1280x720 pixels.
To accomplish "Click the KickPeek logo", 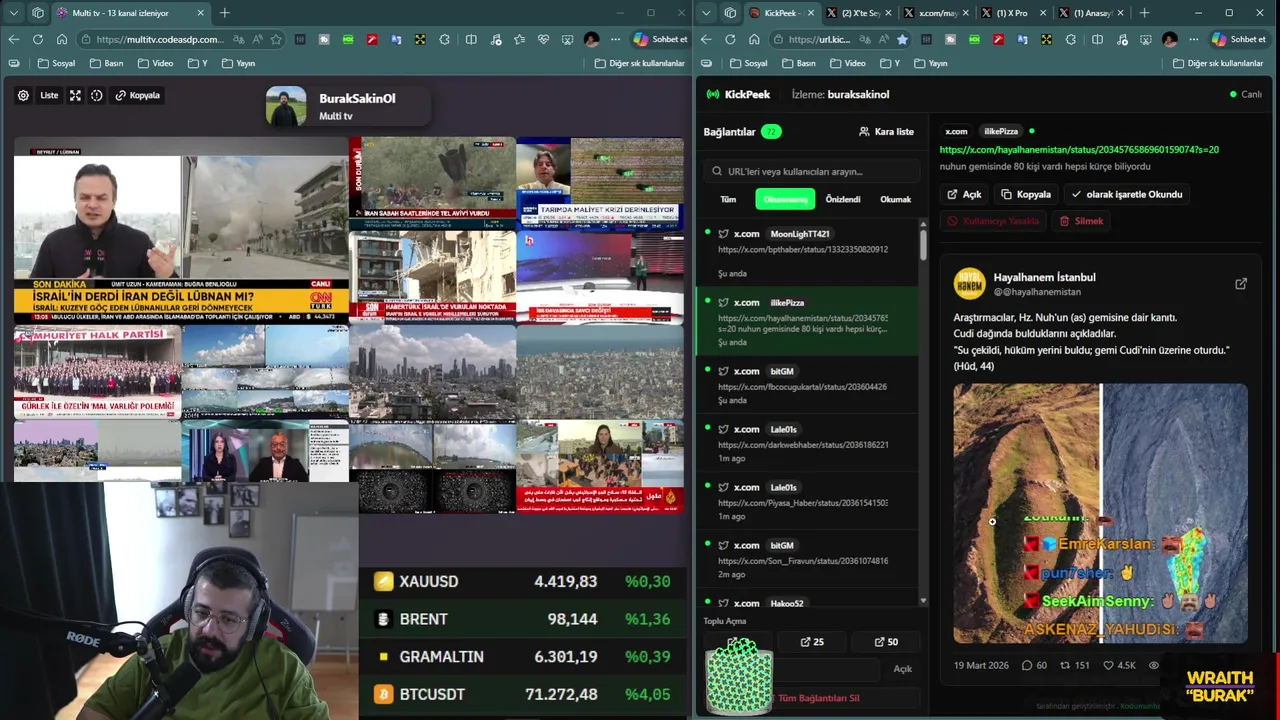I will (x=738, y=94).
